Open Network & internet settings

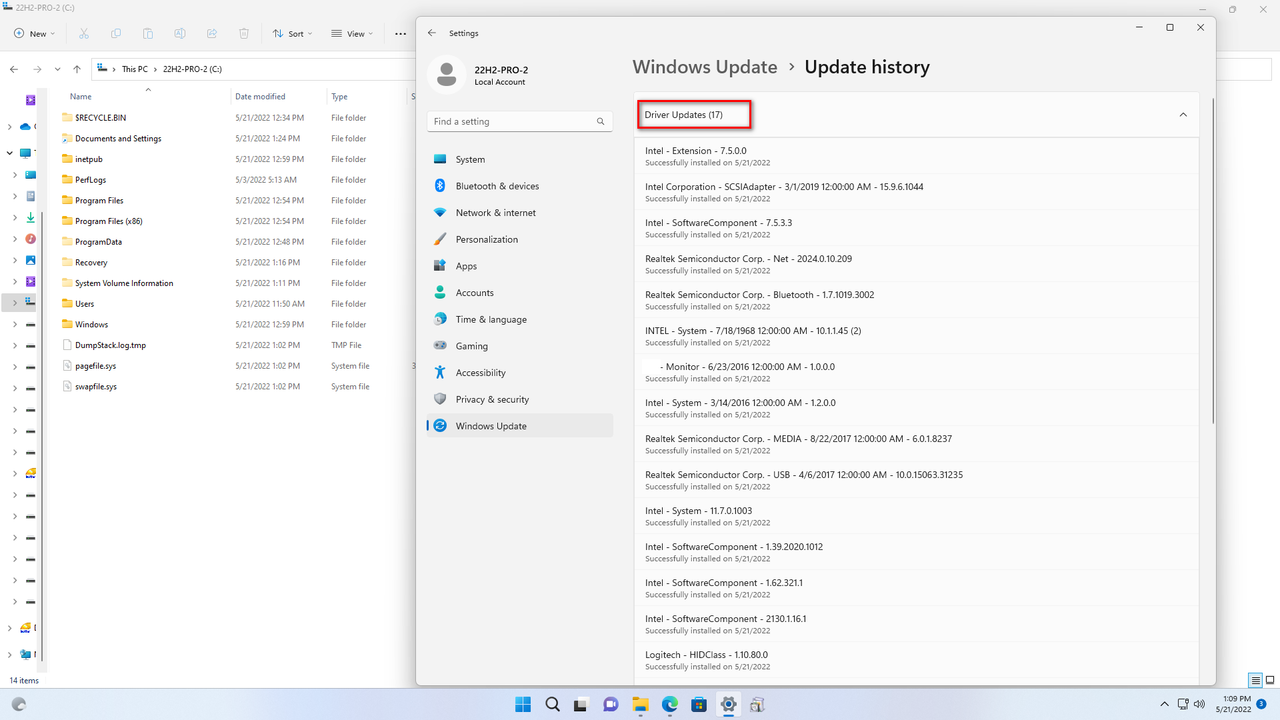pyautogui.click(x=519, y=213)
